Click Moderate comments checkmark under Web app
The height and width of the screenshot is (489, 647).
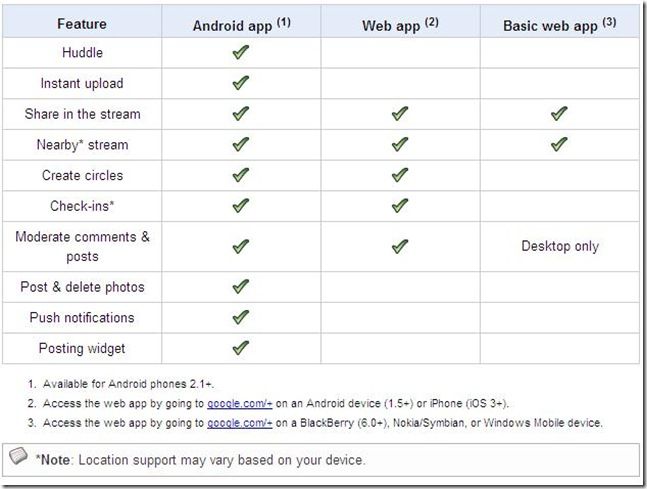click(x=400, y=246)
